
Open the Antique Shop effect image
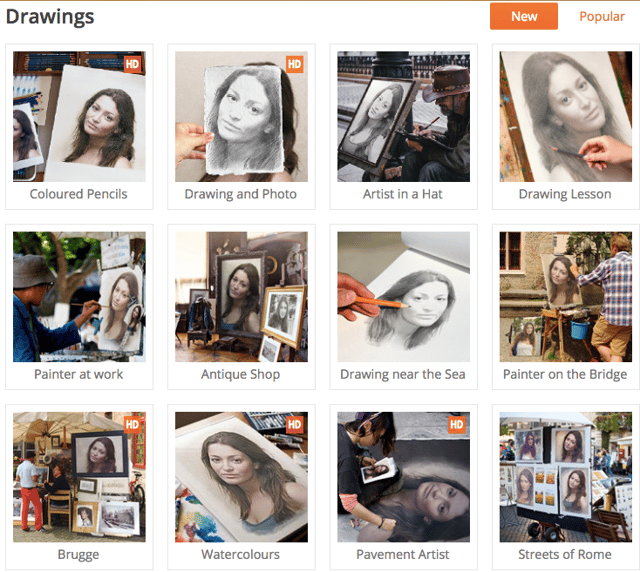coord(241,297)
